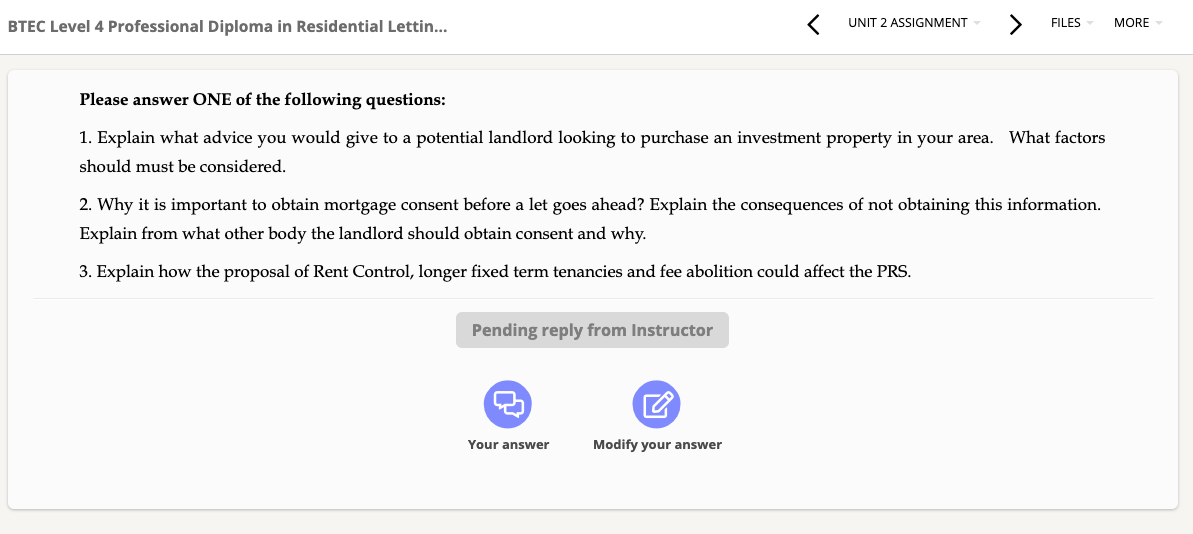
Task: Click the Please answer ONE heading
Action: 262,100
